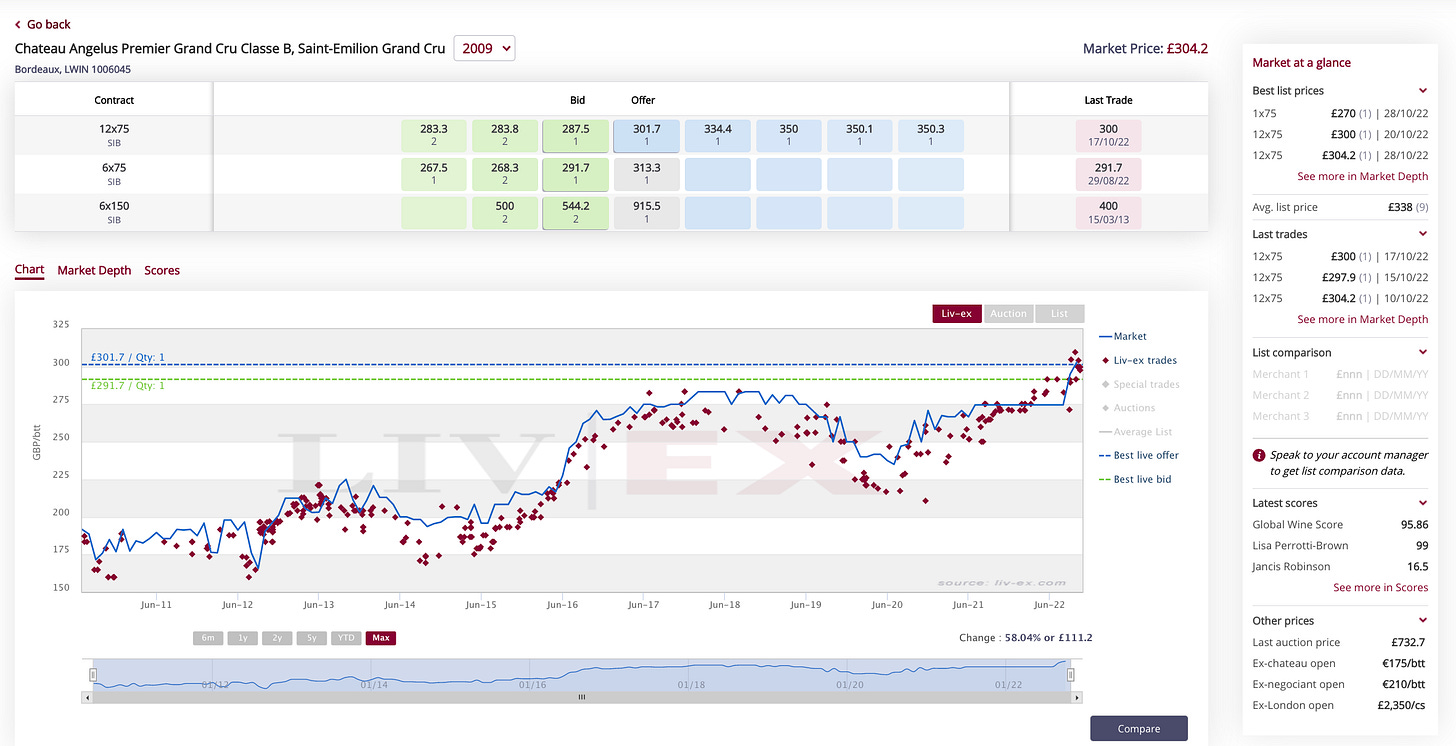Toggle Best live offer line in legend
Screen dimensions: 1456x746
coord(1139,456)
